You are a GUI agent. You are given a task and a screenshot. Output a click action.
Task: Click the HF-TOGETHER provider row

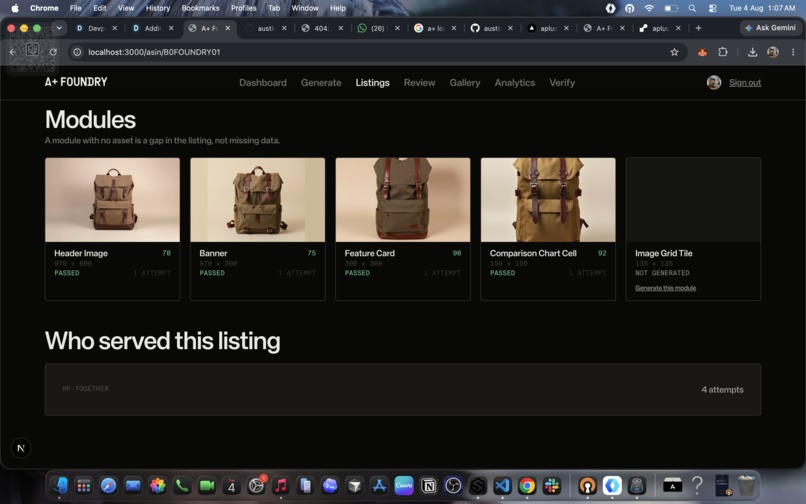coord(403,389)
